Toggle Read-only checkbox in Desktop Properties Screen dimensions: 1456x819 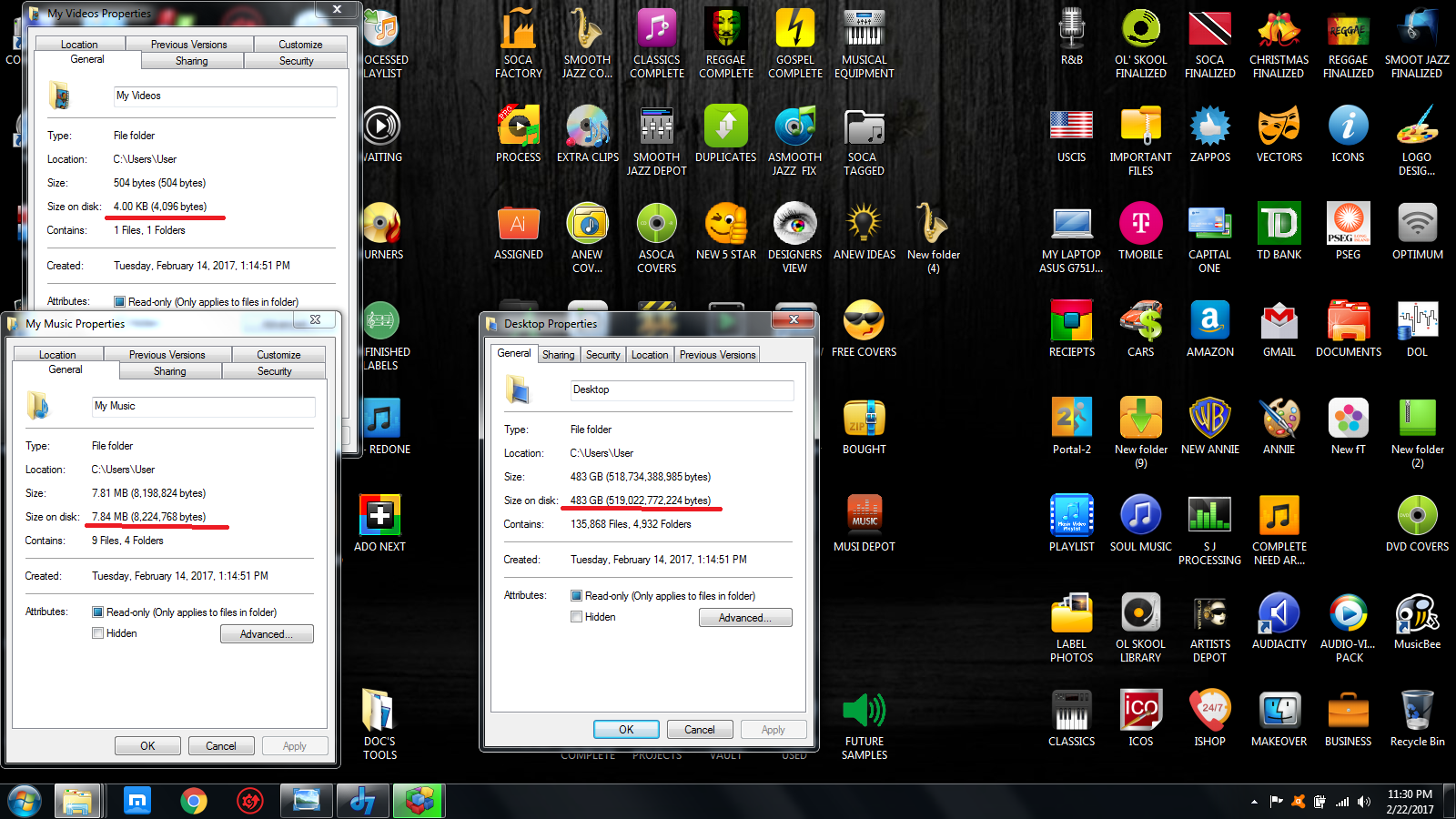point(577,596)
